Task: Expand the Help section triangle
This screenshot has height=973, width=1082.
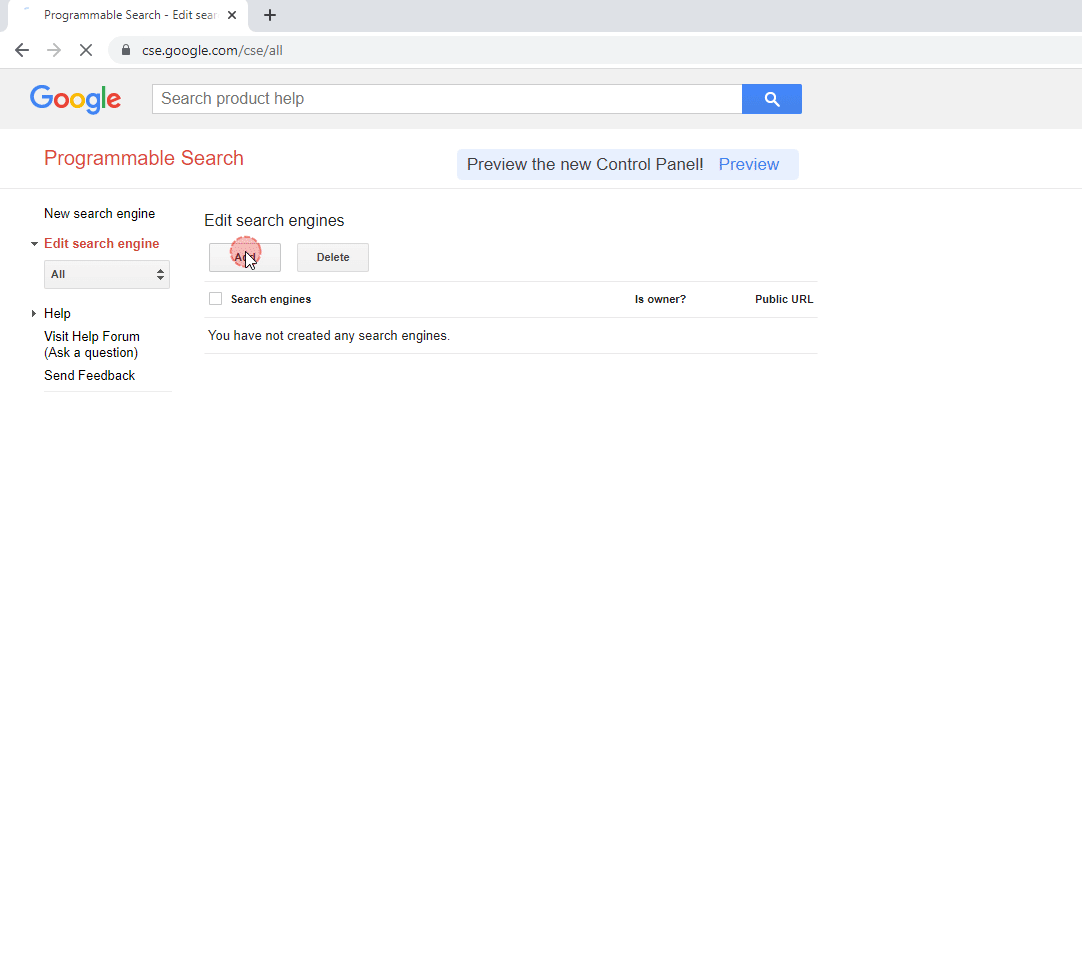Action: coord(34,313)
